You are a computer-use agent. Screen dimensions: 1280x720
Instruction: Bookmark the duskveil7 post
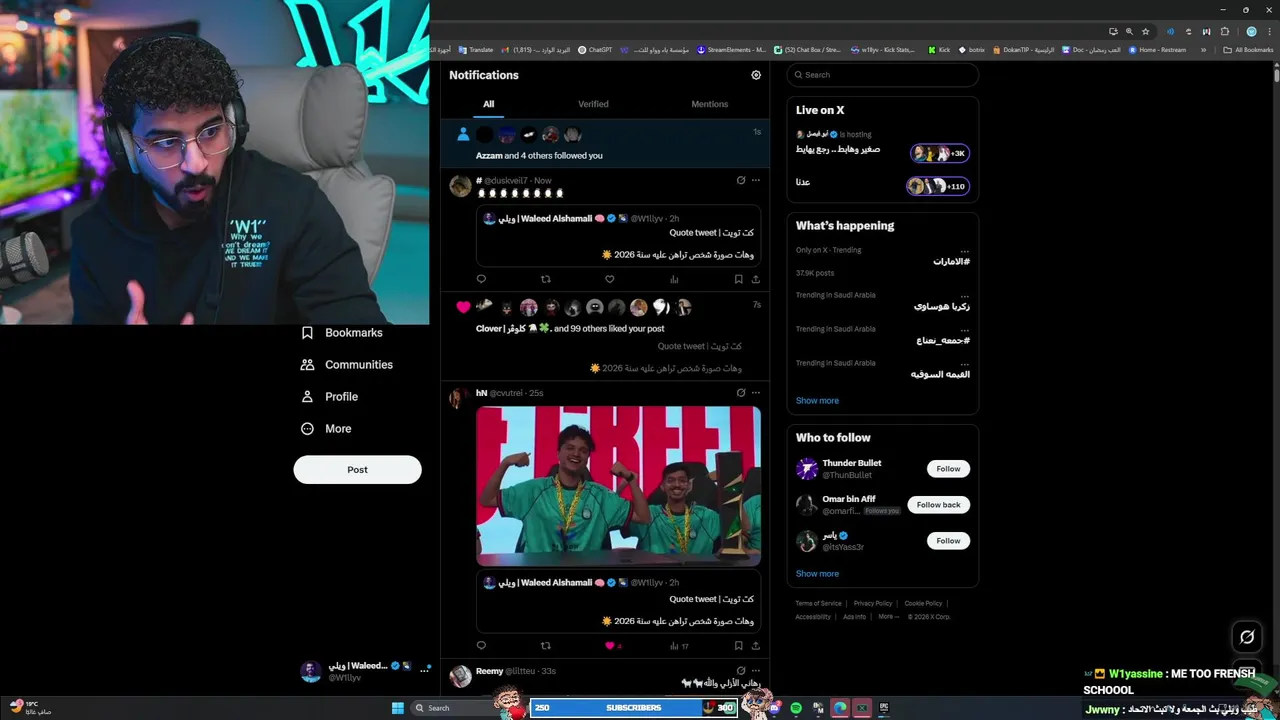(x=738, y=279)
